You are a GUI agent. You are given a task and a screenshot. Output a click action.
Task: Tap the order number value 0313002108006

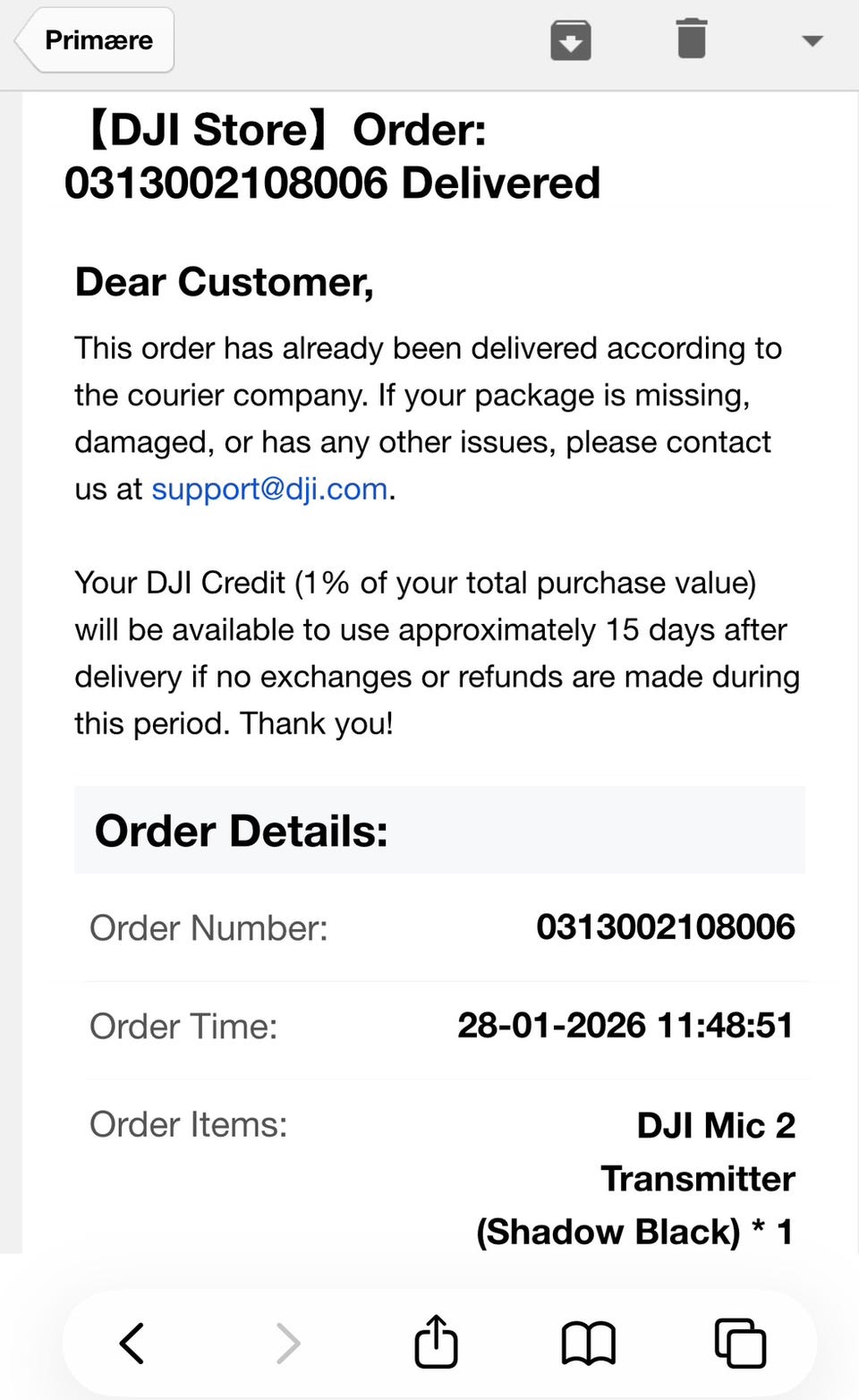coord(665,927)
